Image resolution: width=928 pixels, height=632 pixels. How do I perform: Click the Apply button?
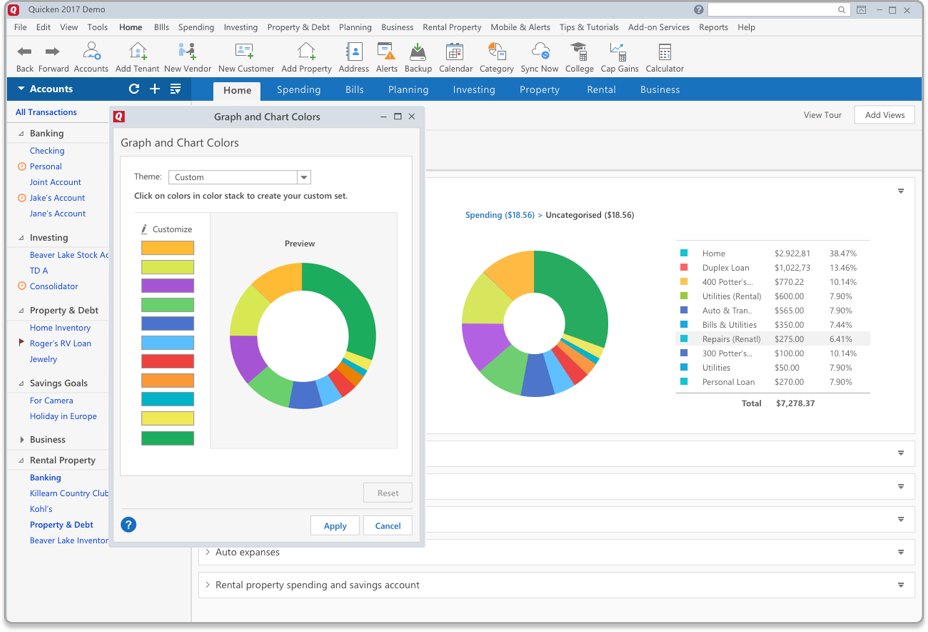point(335,525)
